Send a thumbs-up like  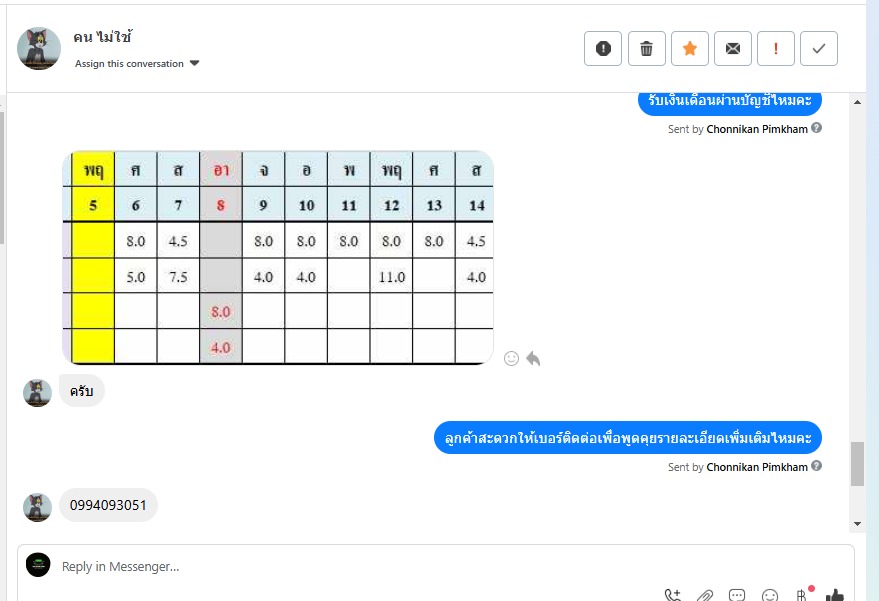coord(835,595)
